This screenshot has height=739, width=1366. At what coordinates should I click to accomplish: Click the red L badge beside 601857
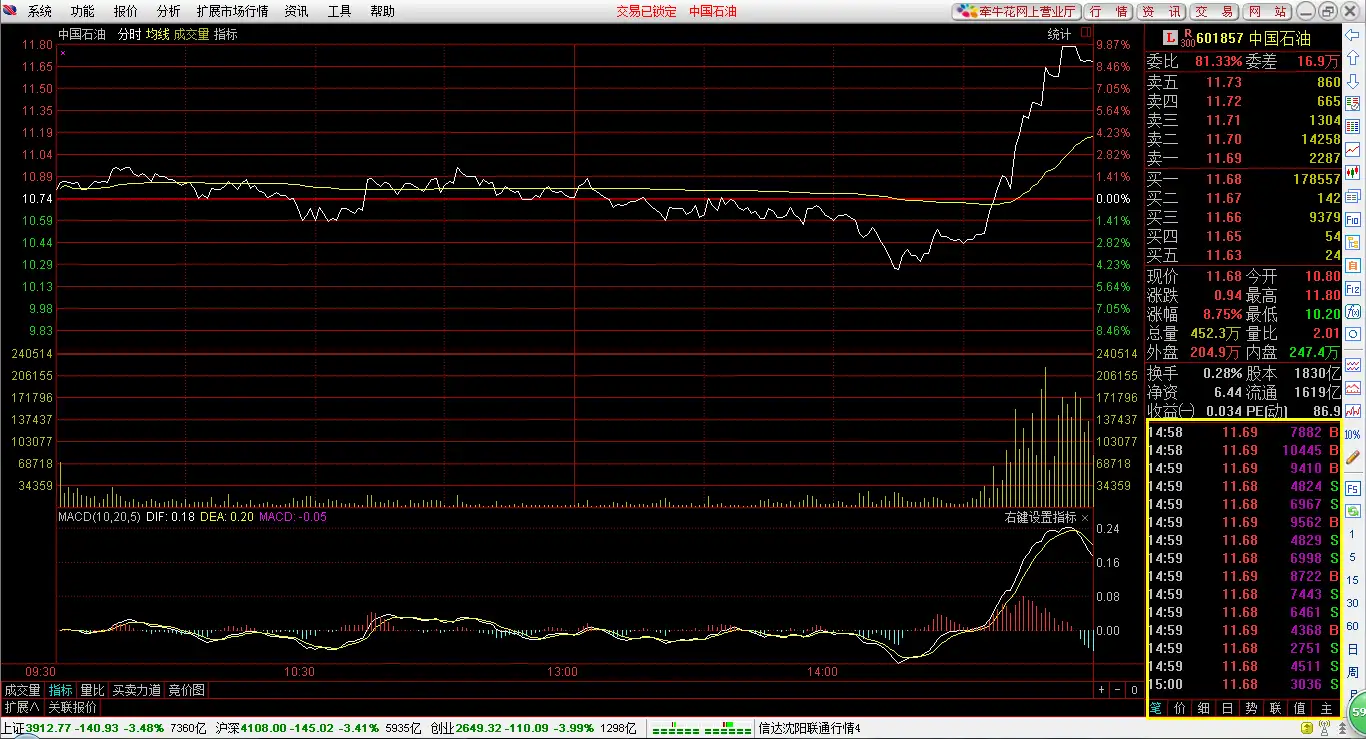(1170, 37)
